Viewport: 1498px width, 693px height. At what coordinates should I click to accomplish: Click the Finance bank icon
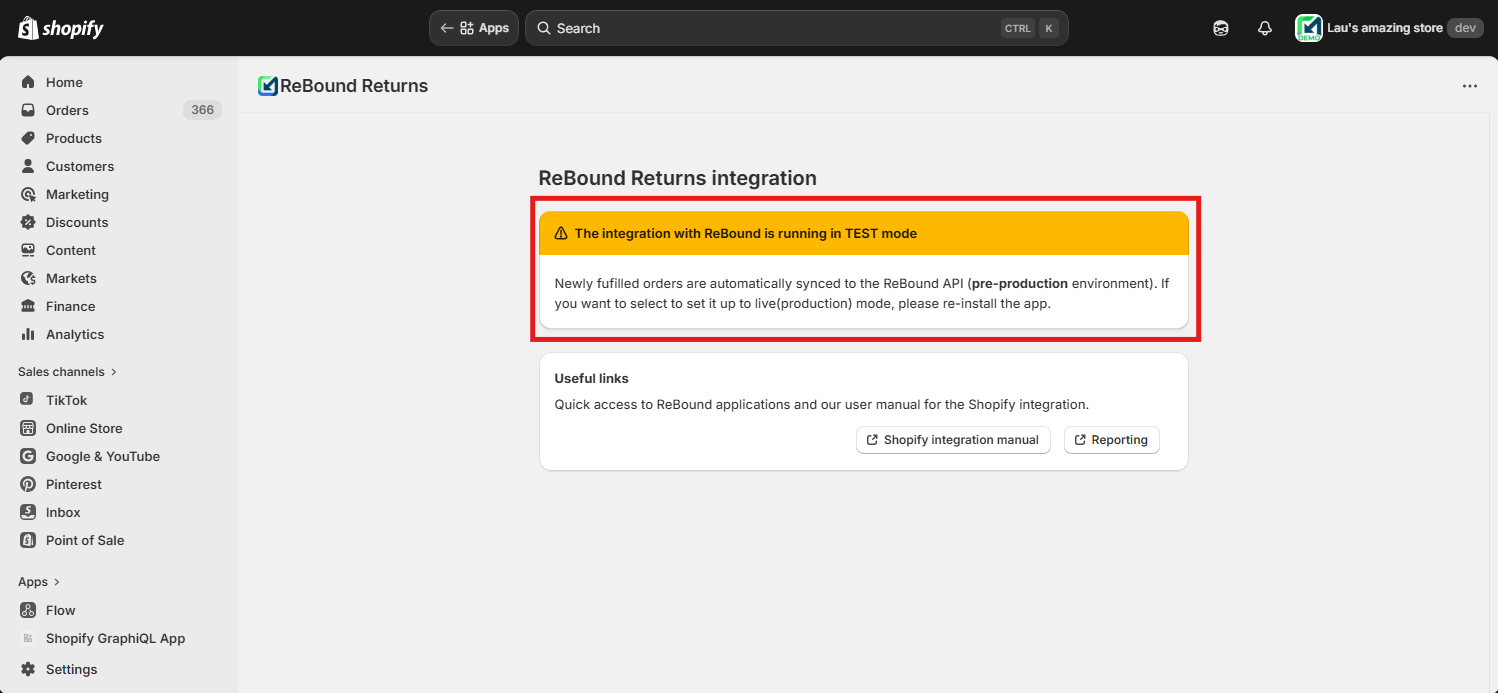(28, 306)
